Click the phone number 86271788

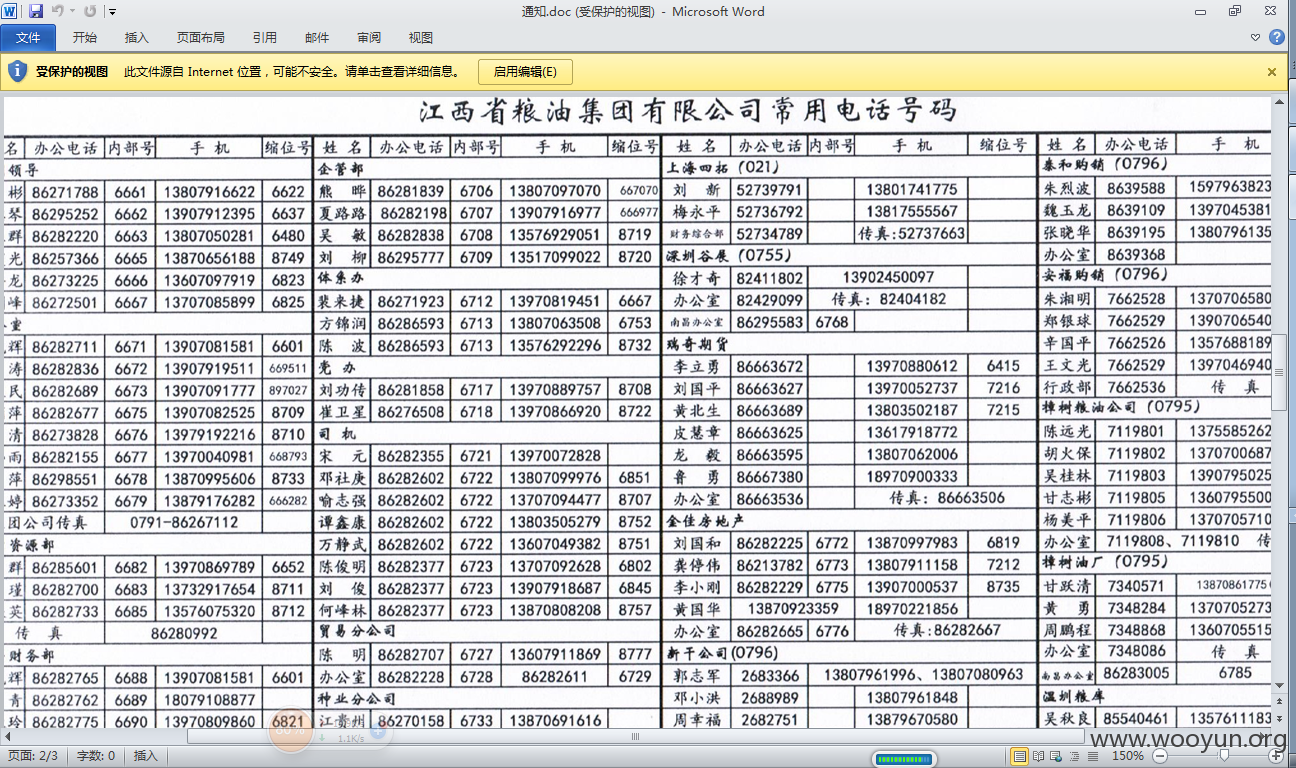65,192
